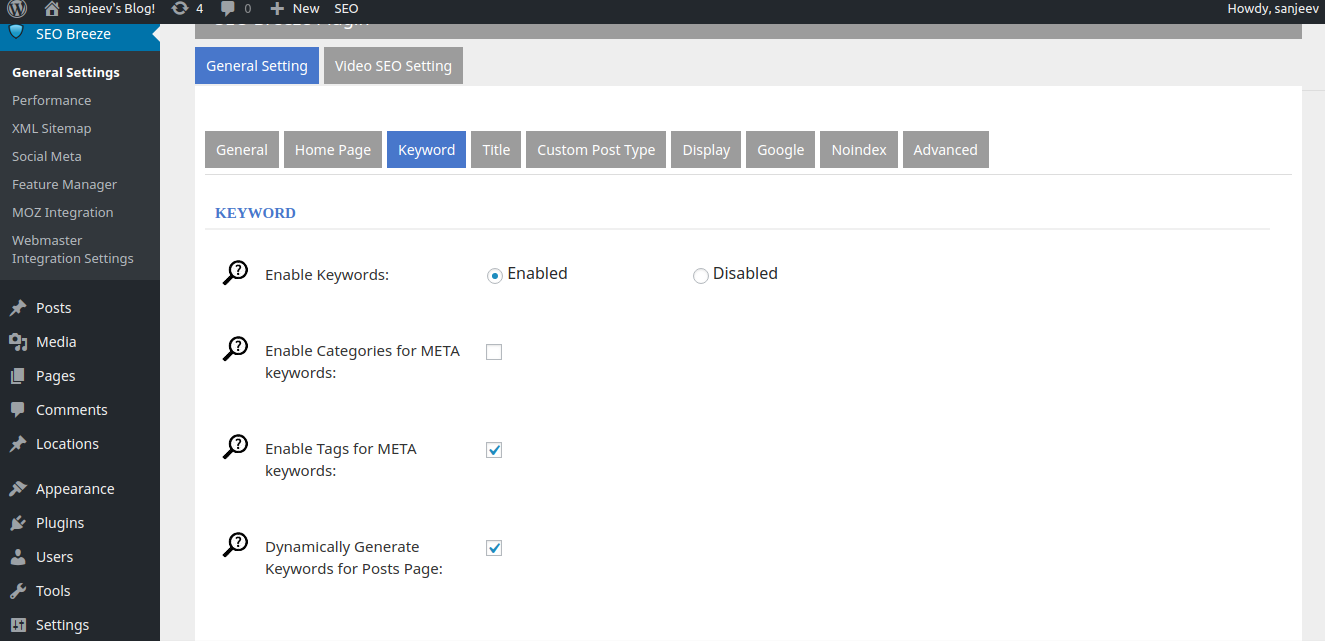
Task: Click the Disabled label text
Action: click(x=745, y=273)
